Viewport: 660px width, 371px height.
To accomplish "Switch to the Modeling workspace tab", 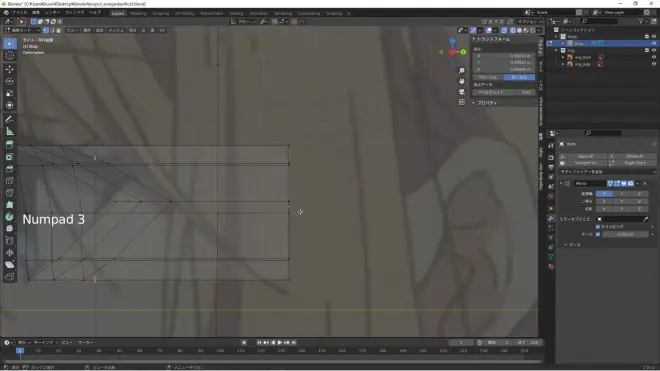I will 138,13.
